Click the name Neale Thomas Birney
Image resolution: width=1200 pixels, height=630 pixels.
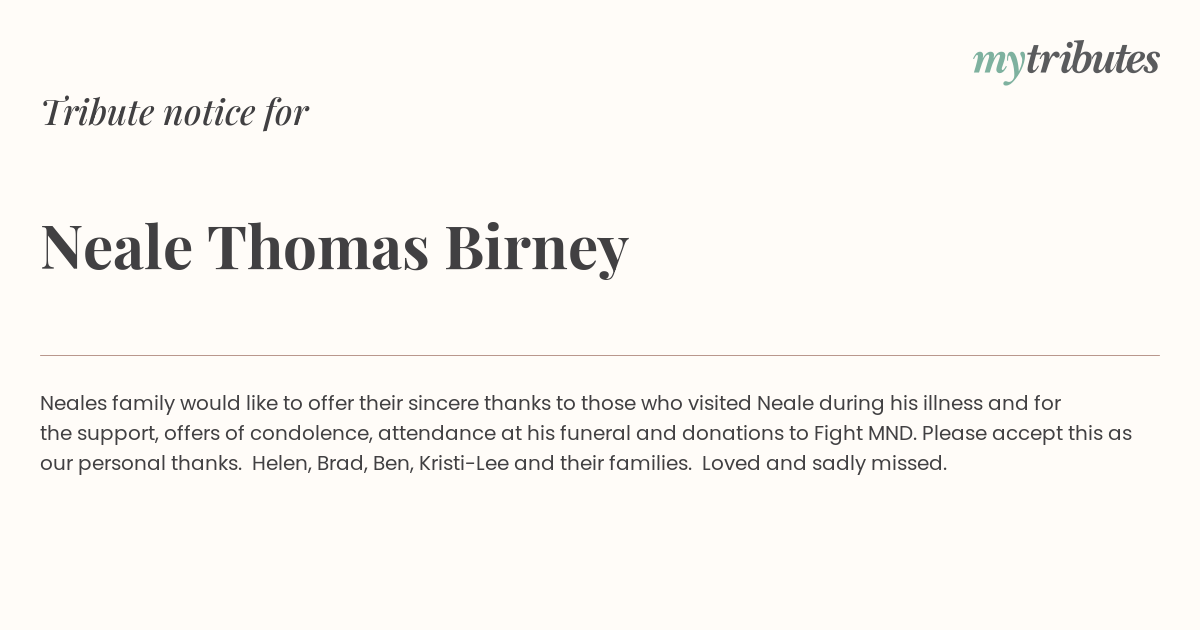tap(334, 247)
